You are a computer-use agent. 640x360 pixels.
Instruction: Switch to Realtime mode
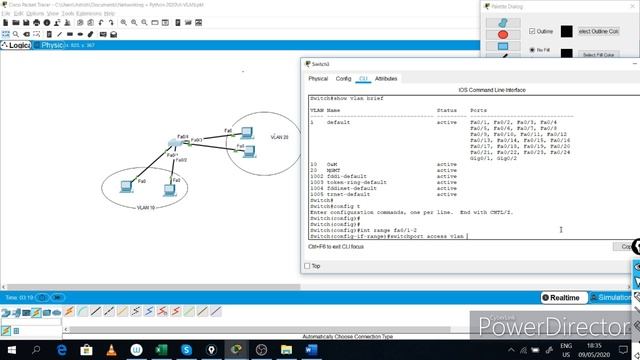(564, 298)
